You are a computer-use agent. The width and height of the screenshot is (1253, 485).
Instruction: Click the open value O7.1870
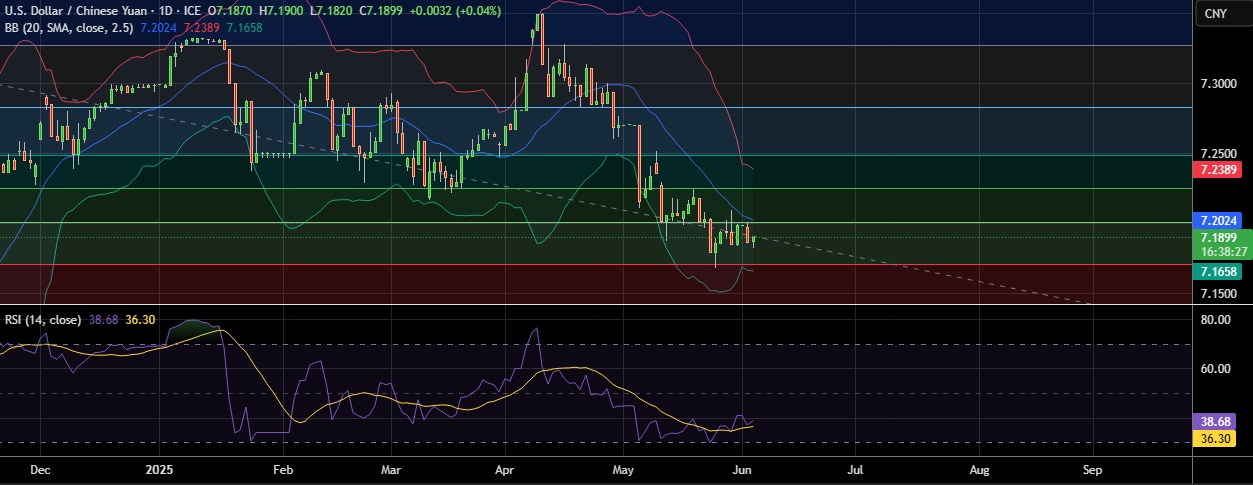click(x=231, y=11)
